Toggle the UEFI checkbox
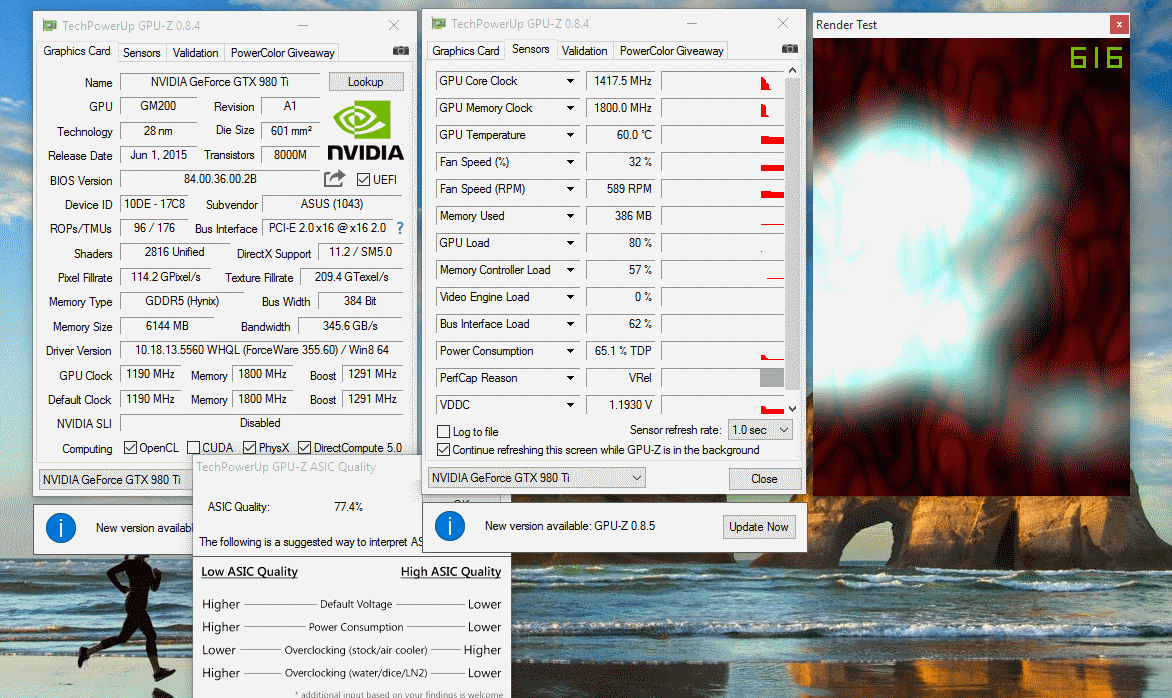This screenshot has height=698, width=1172. (363, 179)
